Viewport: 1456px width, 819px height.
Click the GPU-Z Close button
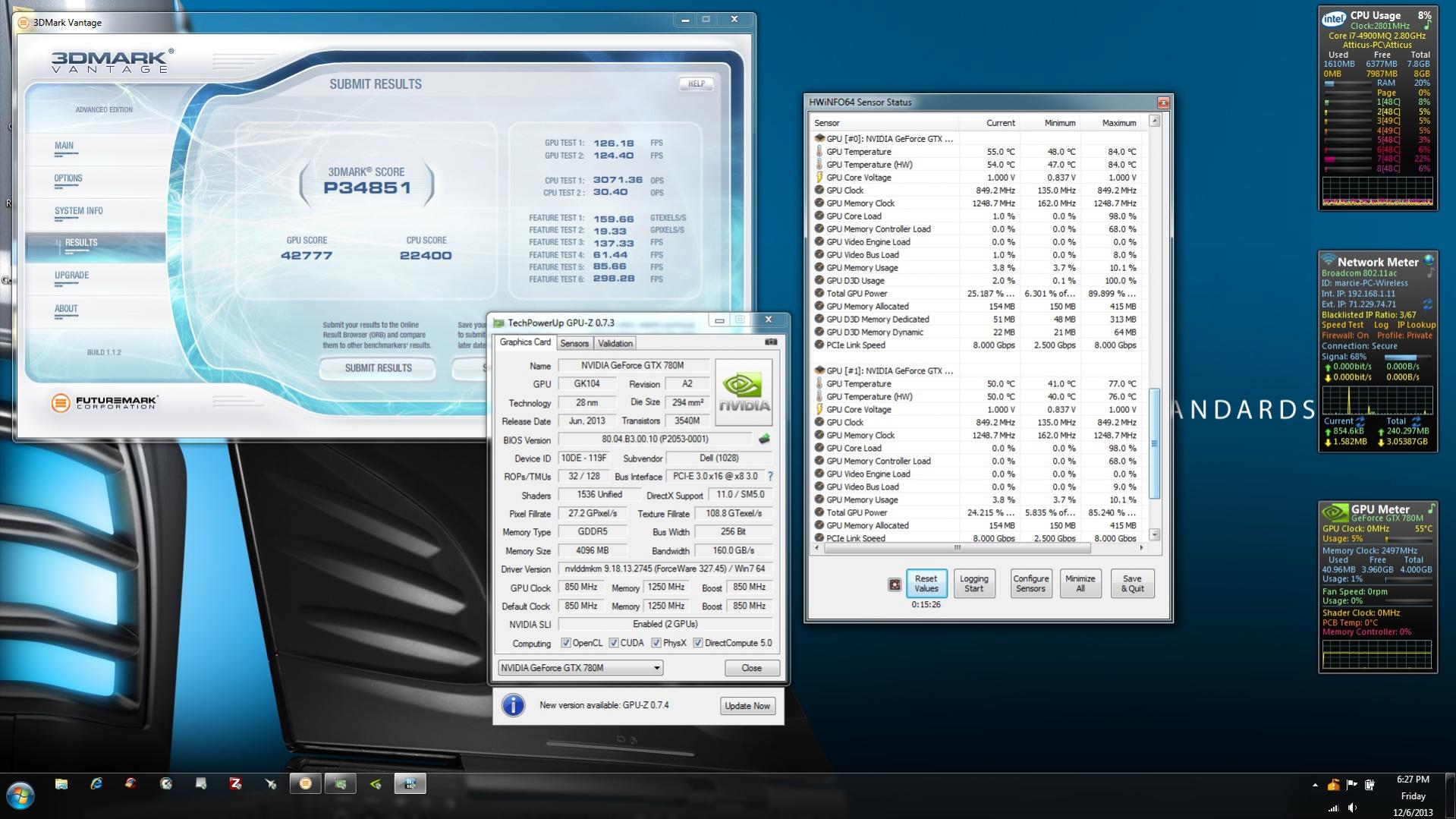click(751, 668)
